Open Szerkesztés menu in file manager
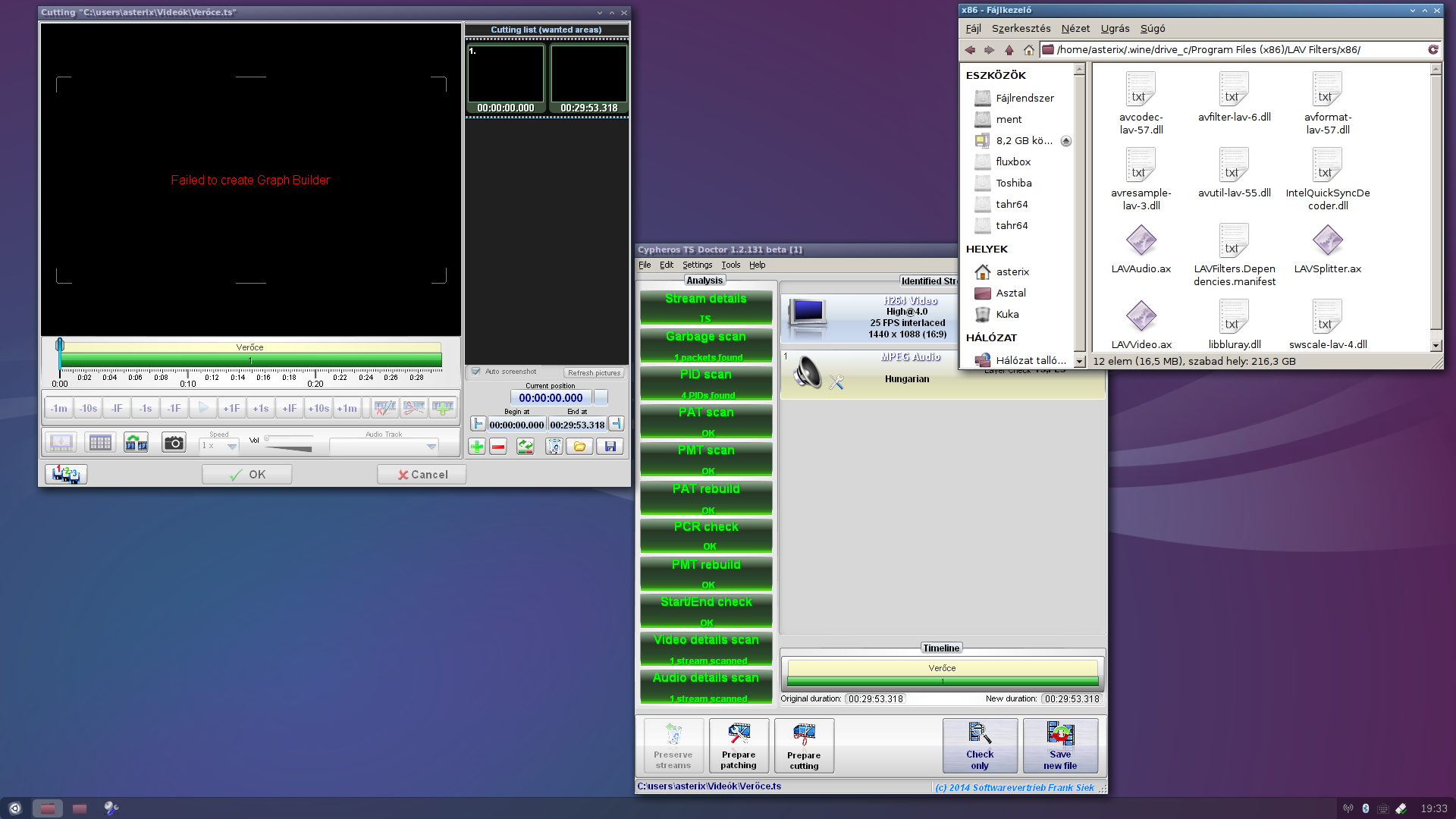1456x819 pixels. 1021,29
